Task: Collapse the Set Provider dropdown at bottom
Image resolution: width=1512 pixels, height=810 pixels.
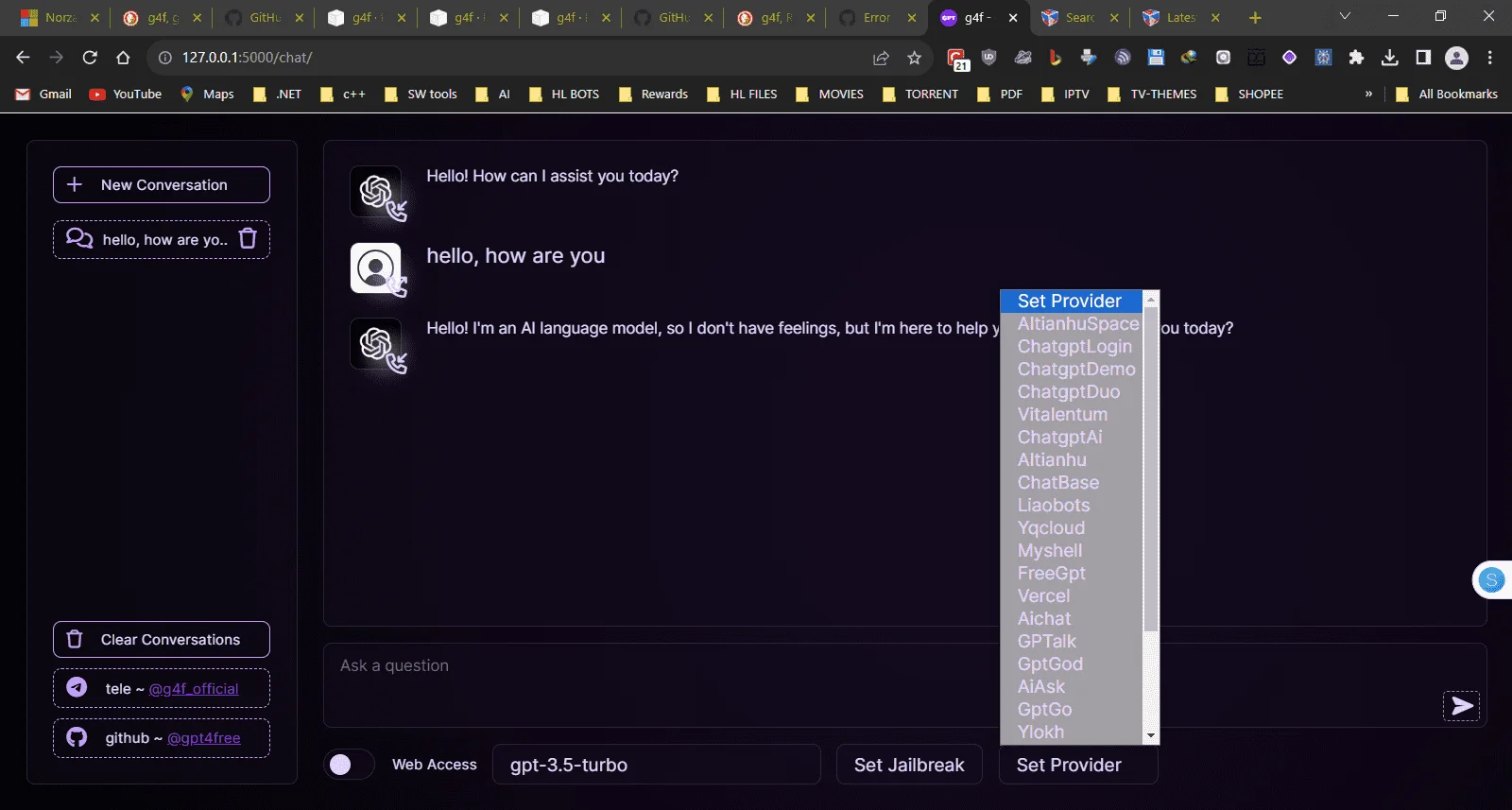Action: (x=1078, y=765)
